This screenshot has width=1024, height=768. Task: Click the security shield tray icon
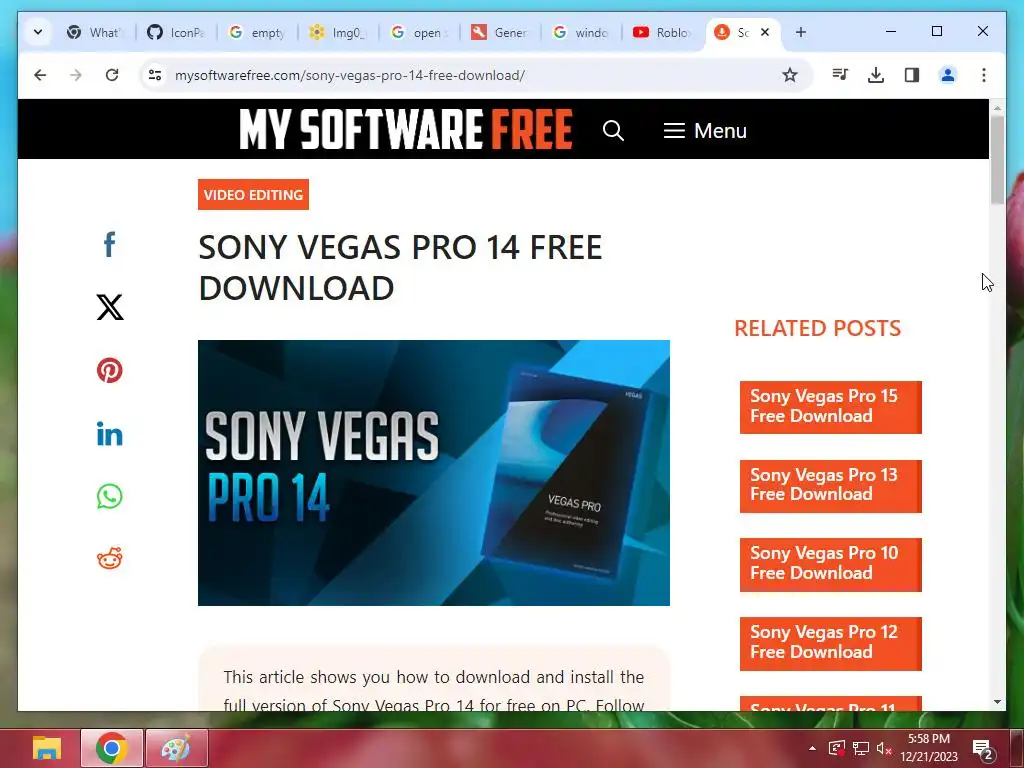[x=837, y=748]
